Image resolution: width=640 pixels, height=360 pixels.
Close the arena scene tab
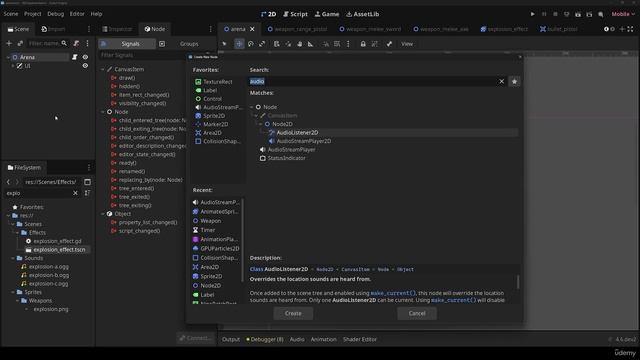point(252,29)
